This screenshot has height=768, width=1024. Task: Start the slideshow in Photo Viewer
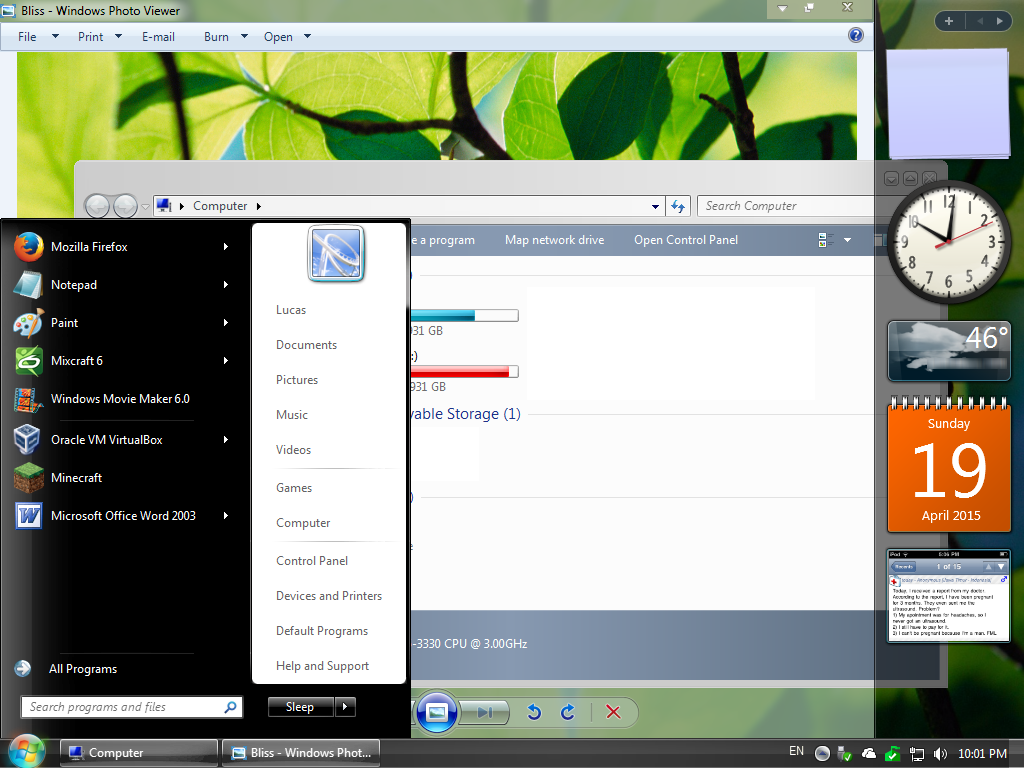436,711
